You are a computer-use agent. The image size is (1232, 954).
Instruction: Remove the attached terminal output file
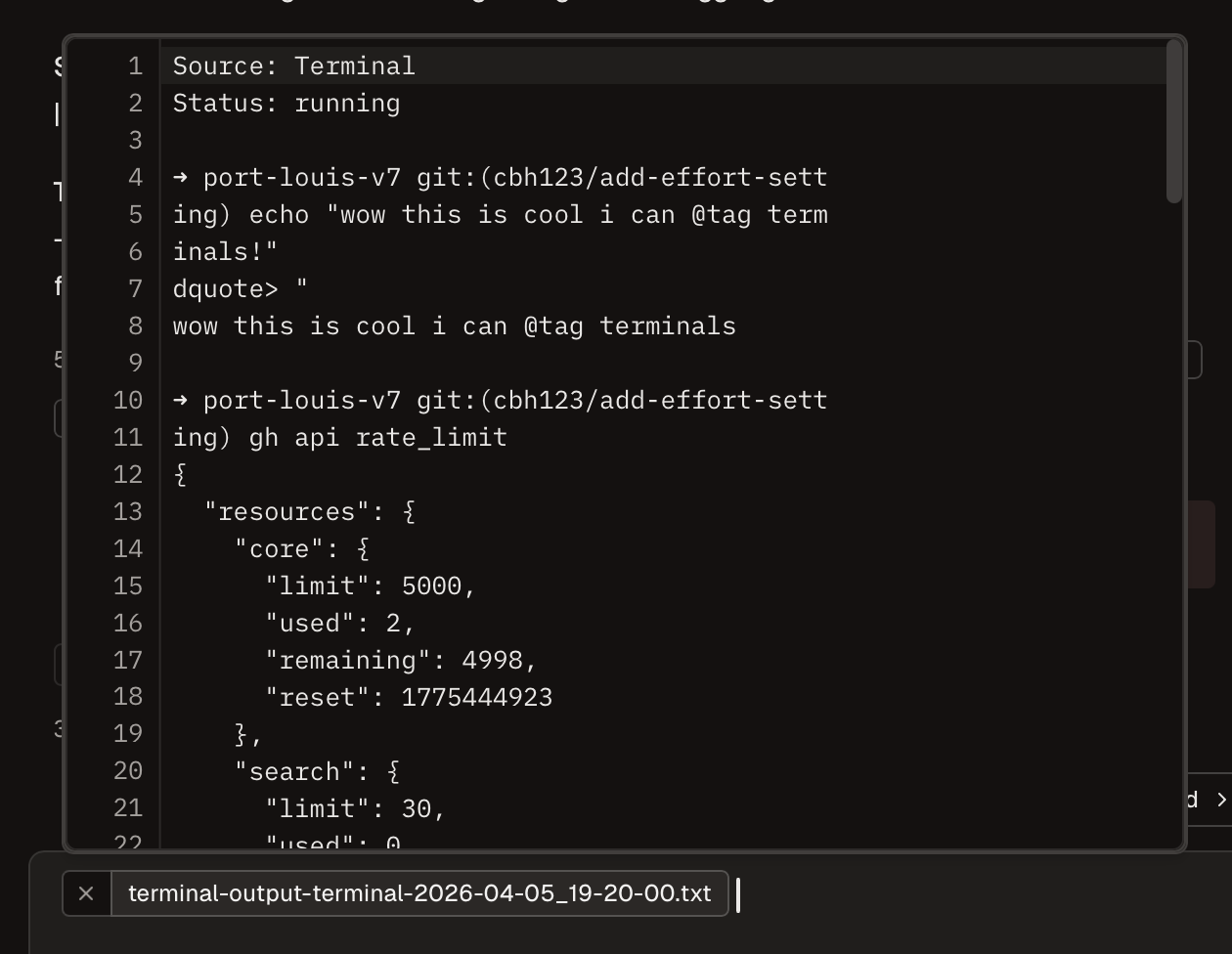pos(86,892)
